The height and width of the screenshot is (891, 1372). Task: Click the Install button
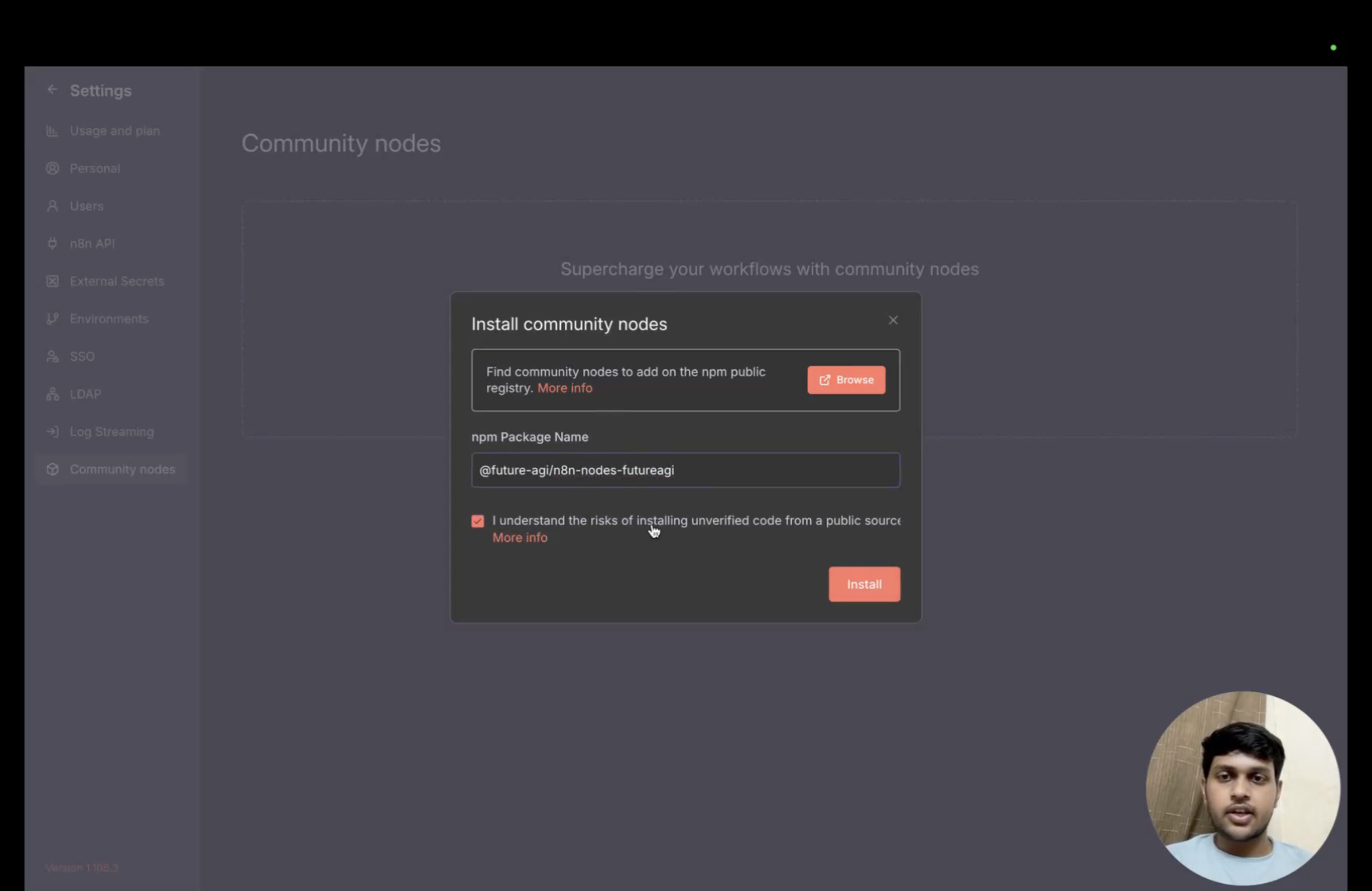(864, 584)
